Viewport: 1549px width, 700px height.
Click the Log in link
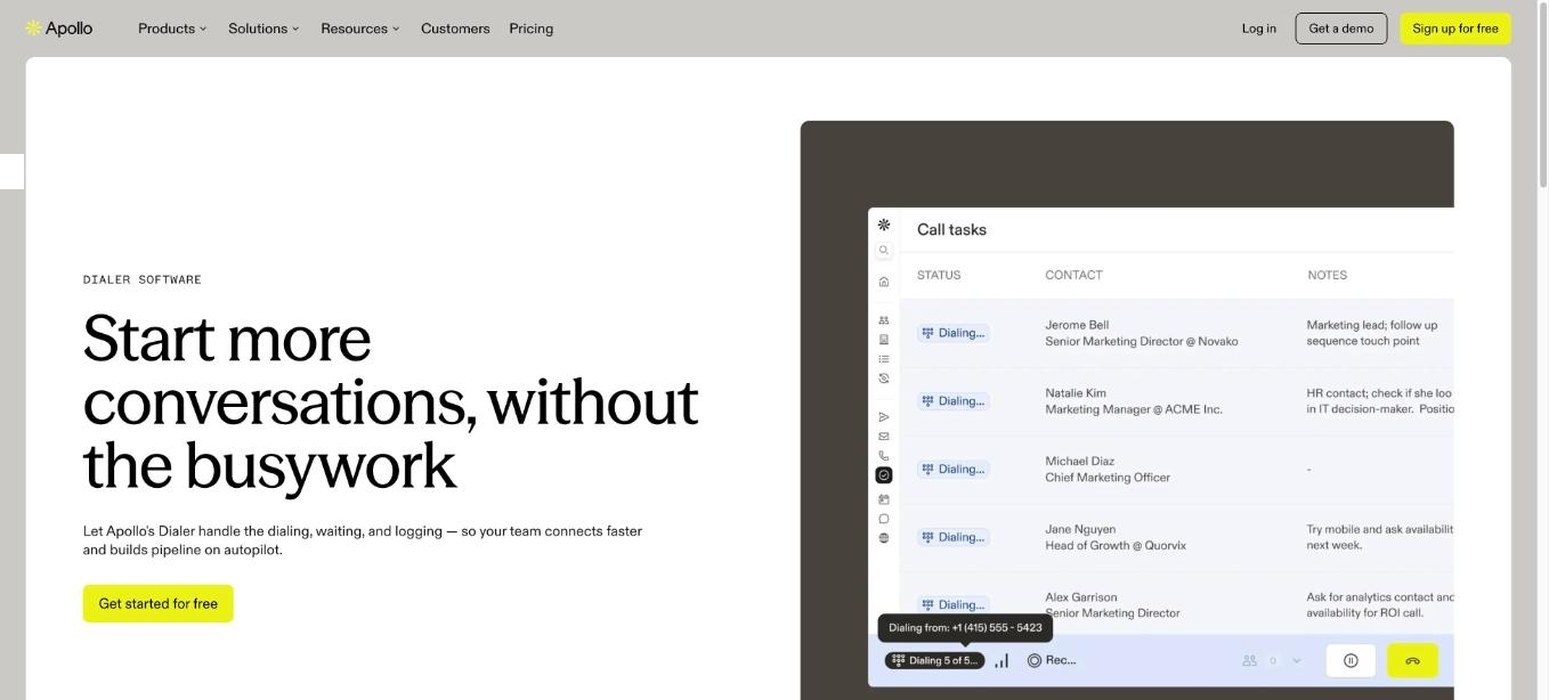[x=1259, y=29]
